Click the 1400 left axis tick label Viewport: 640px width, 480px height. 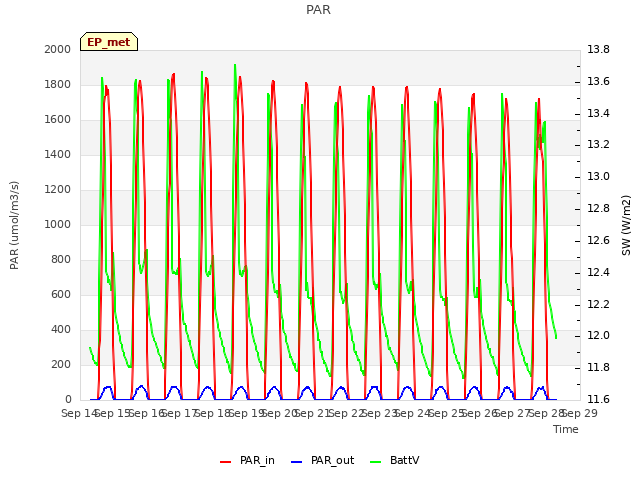tap(58, 154)
